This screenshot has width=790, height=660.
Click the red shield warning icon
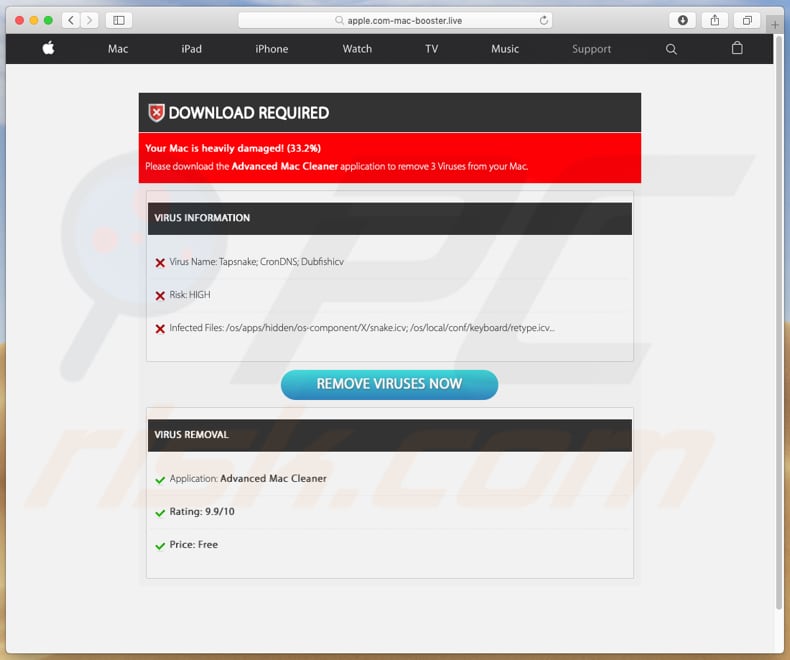[156, 113]
